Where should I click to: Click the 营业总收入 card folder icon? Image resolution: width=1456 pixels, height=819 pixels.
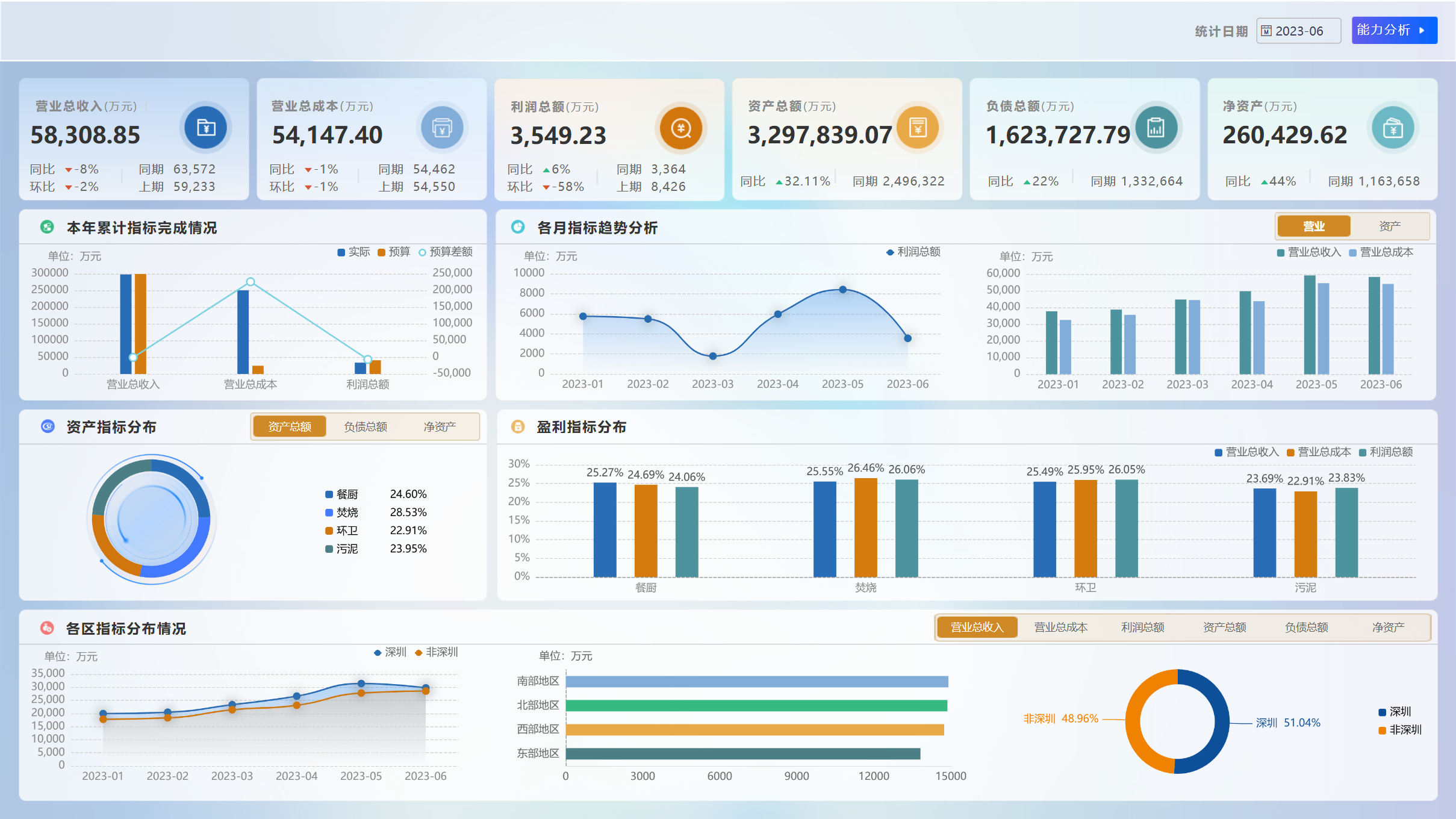tap(206, 128)
